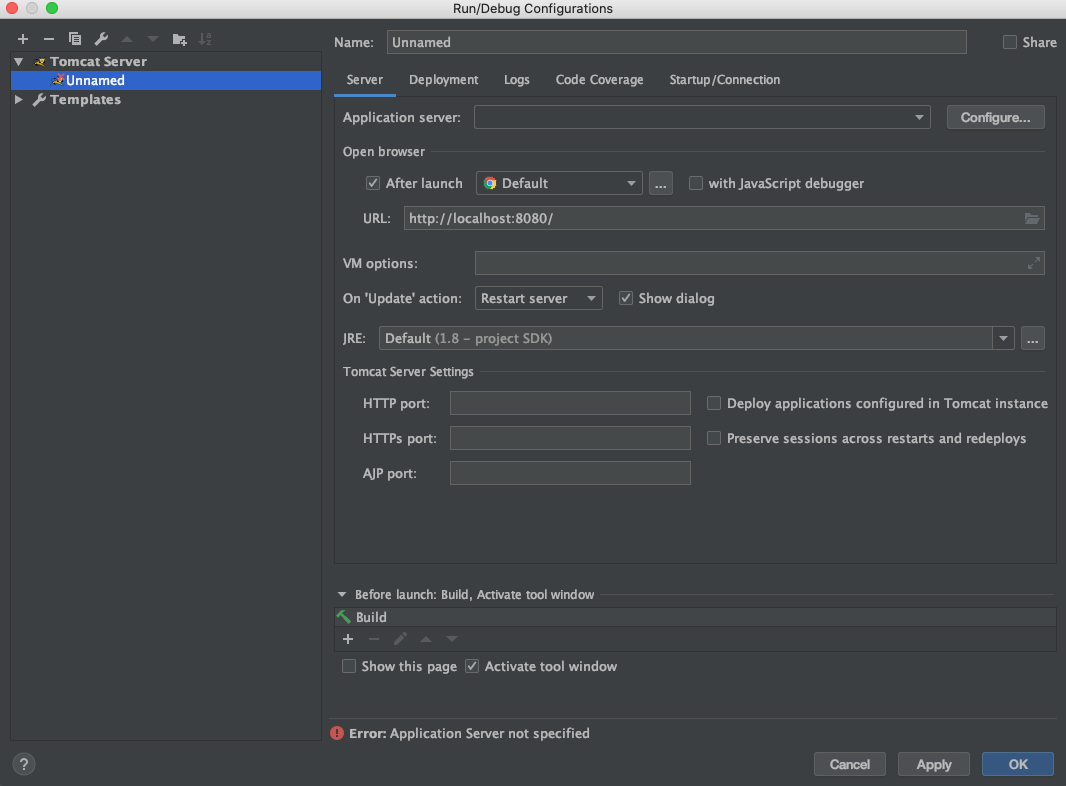The width and height of the screenshot is (1066, 786).
Task: Click the AJP port field
Action: click(x=570, y=473)
